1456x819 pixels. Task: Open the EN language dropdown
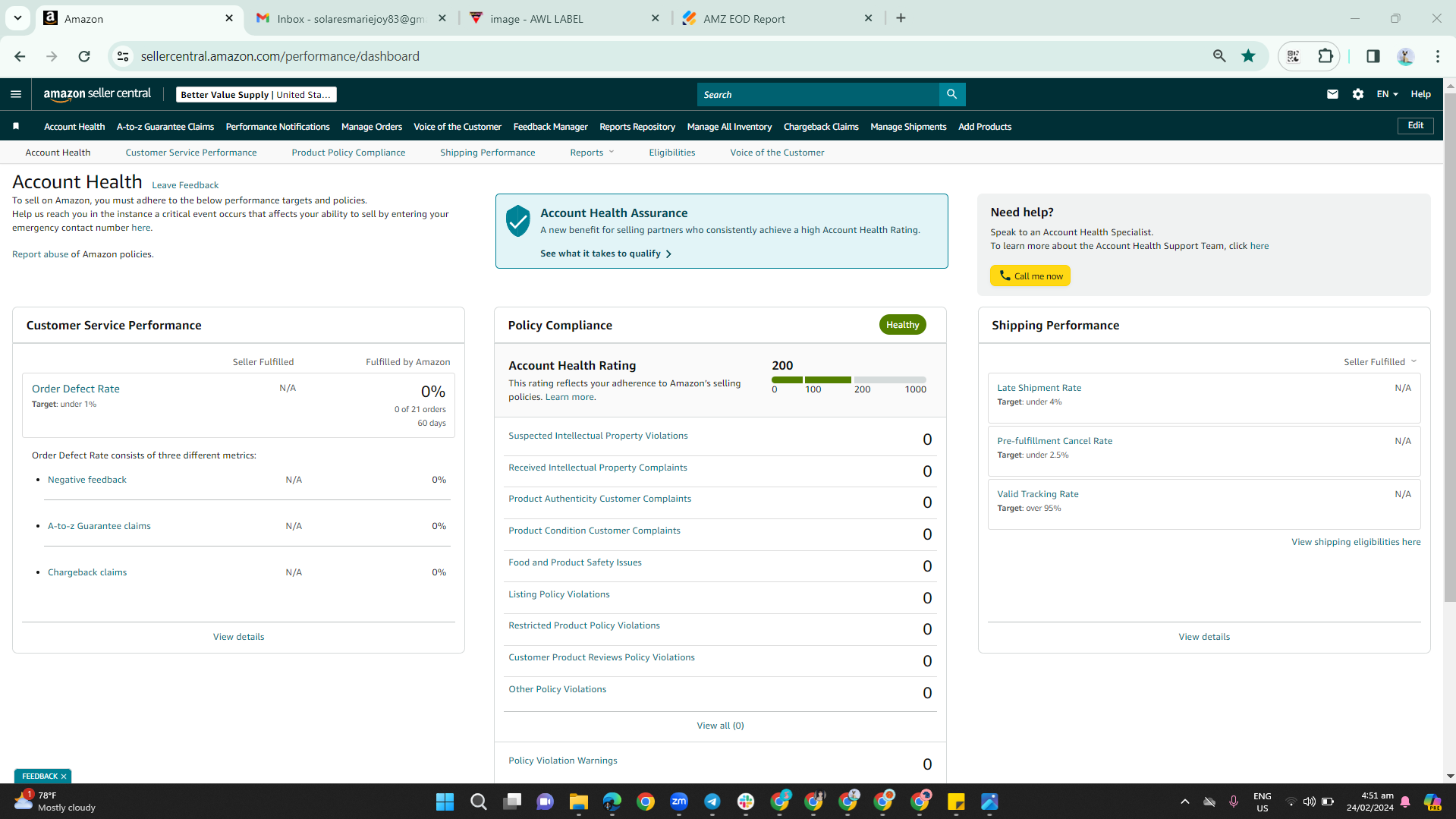1387,94
